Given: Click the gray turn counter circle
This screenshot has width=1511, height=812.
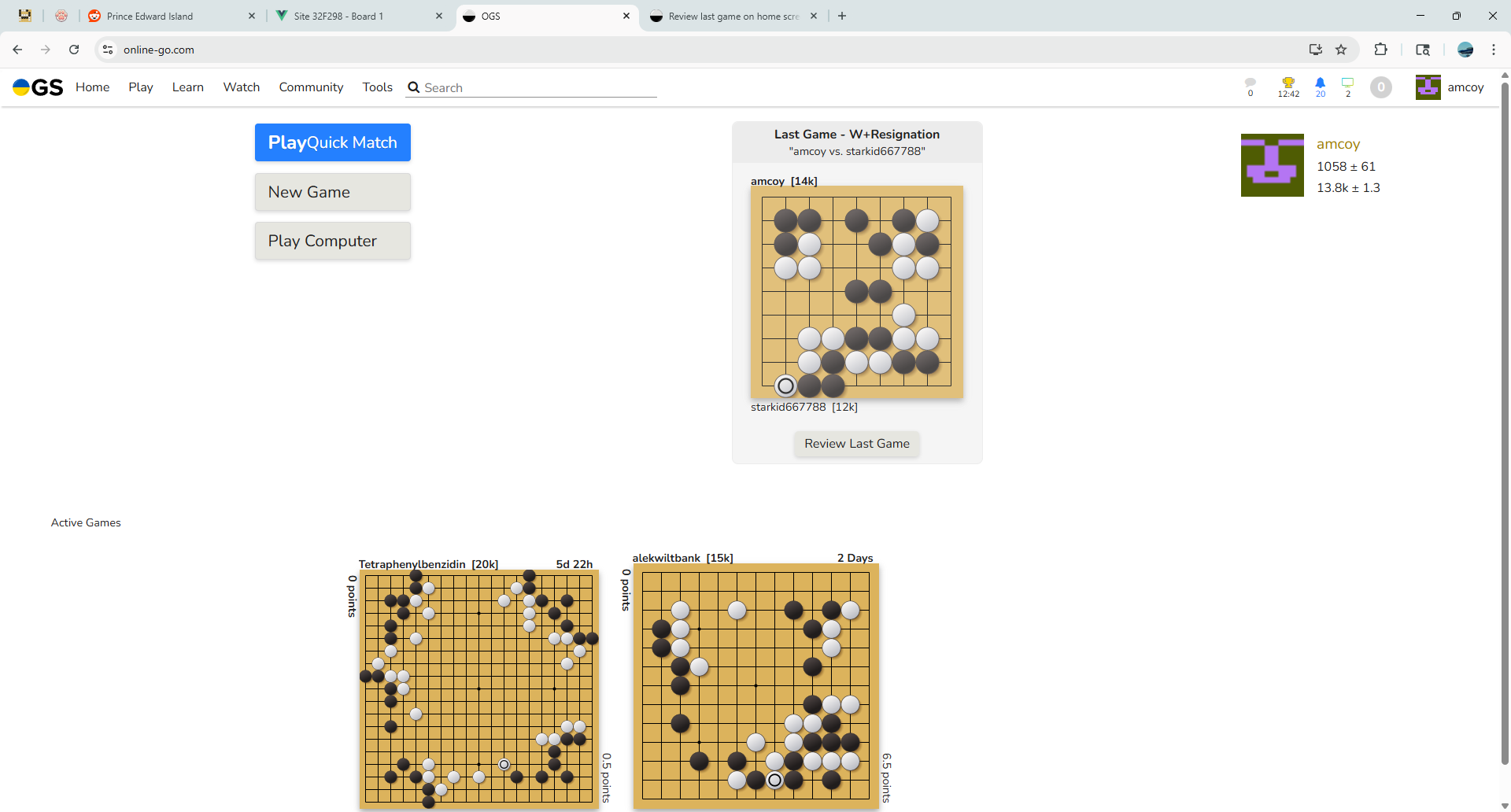Looking at the screenshot, I should pyautogui.click(x=1380, y=87).
